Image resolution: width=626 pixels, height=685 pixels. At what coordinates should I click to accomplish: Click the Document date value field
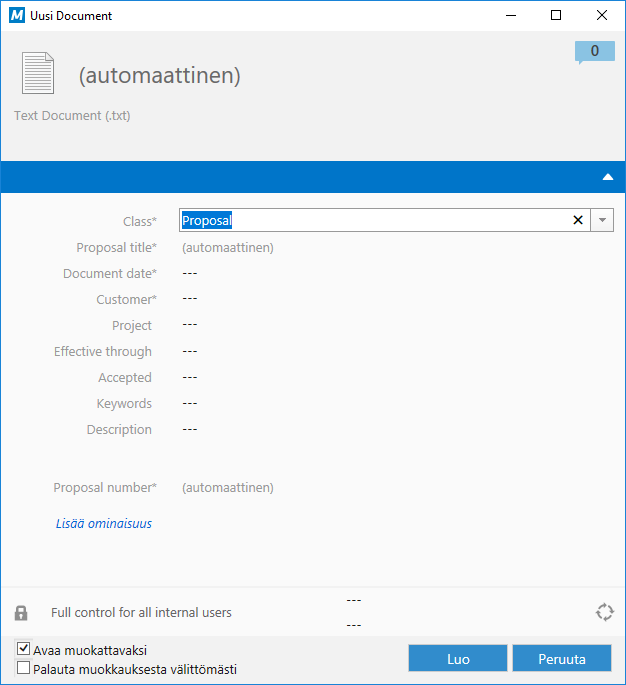(x=190, y=273)
